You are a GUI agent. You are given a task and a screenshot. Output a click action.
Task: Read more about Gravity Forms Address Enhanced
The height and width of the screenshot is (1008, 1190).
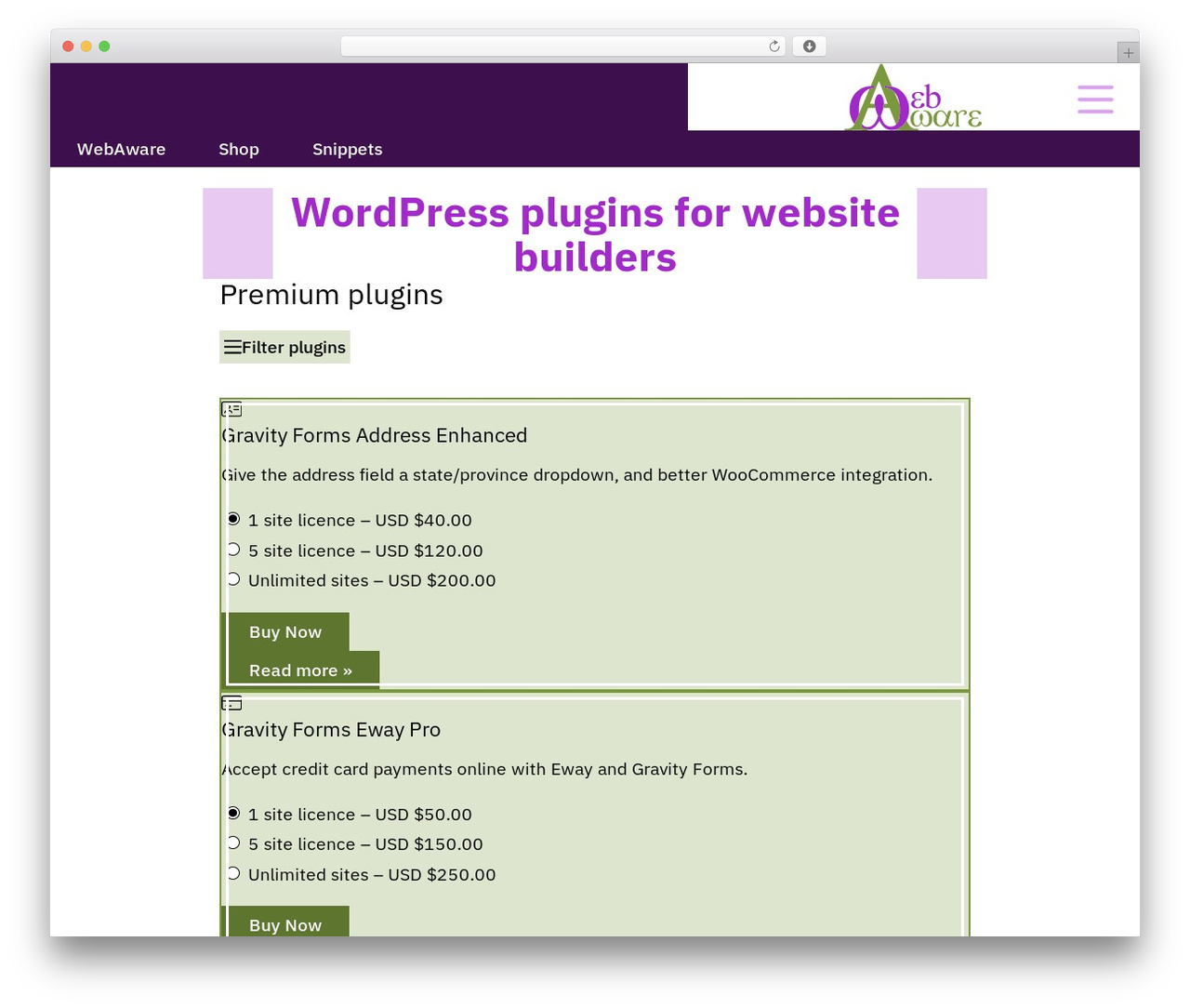click(300, 670)
